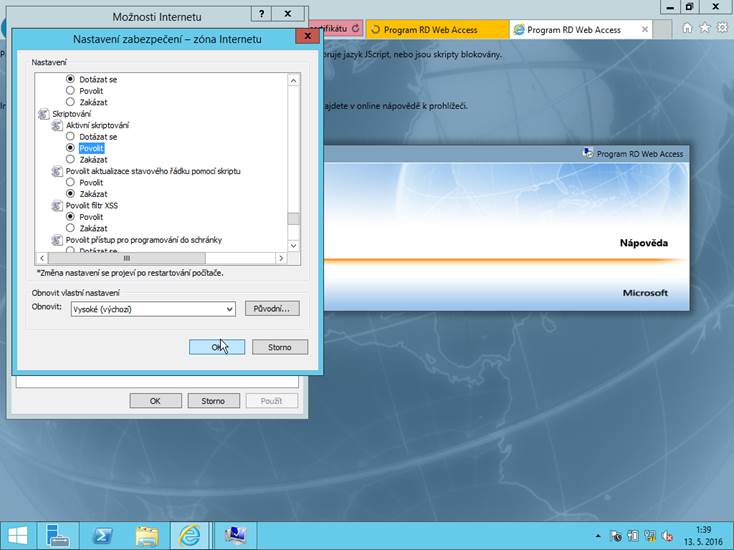The height and width of the screenshot is (550, 734).
Task: Close the Nastavení zabezpečení dialog
Action: [308, 36]
